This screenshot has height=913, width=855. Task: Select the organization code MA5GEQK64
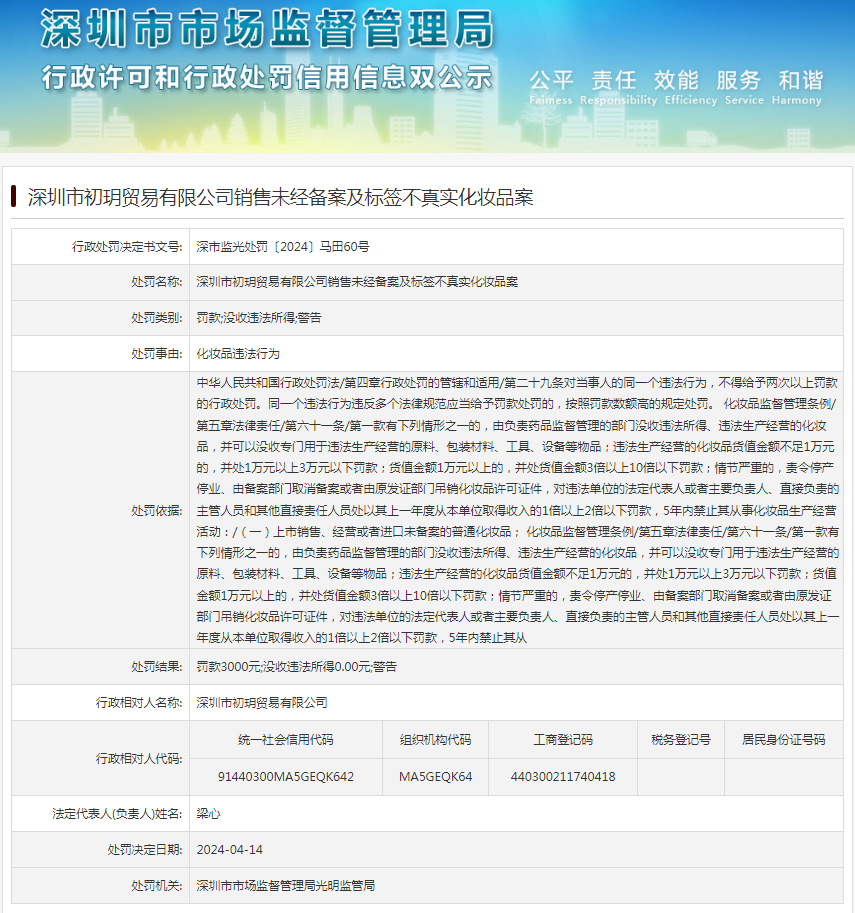(435, 777)
